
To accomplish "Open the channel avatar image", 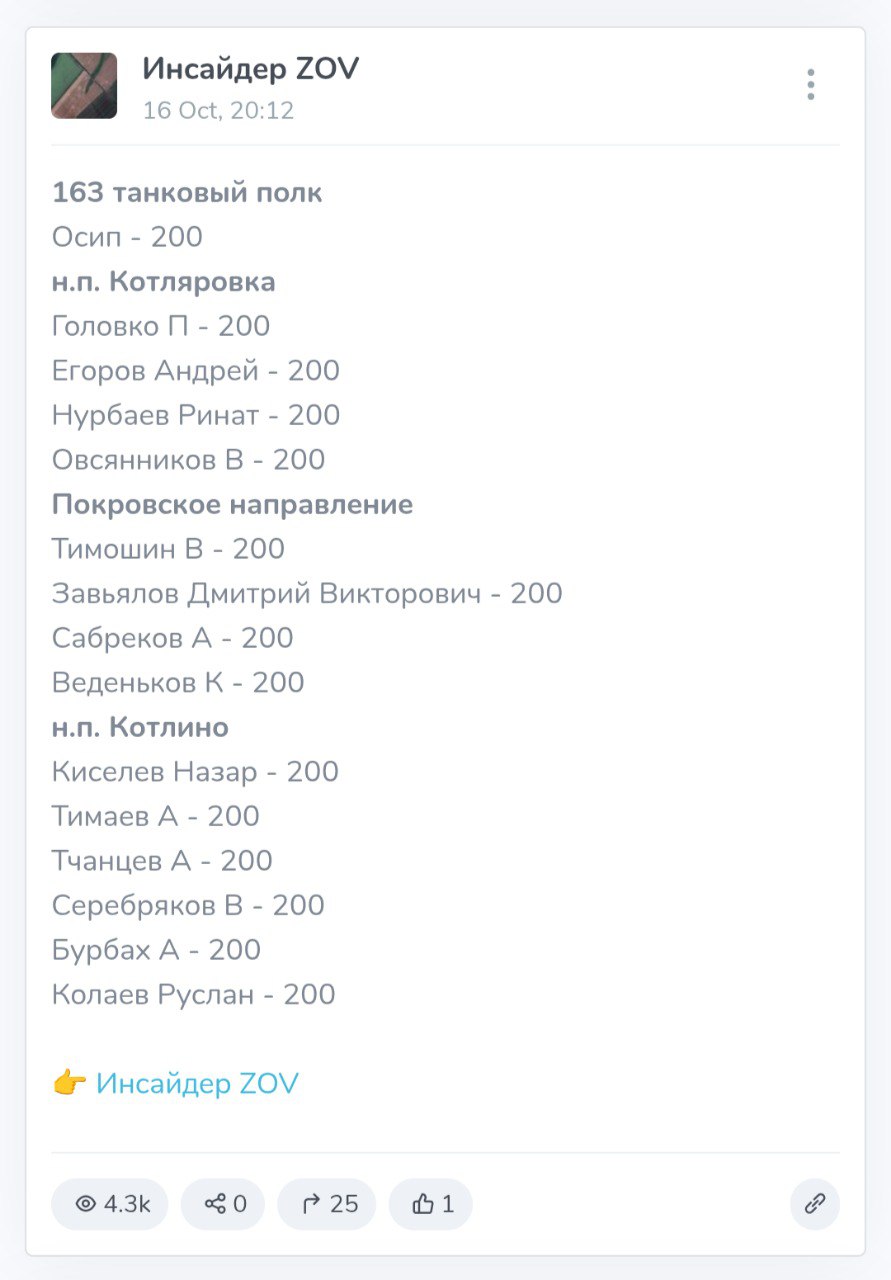I will 84,86.
